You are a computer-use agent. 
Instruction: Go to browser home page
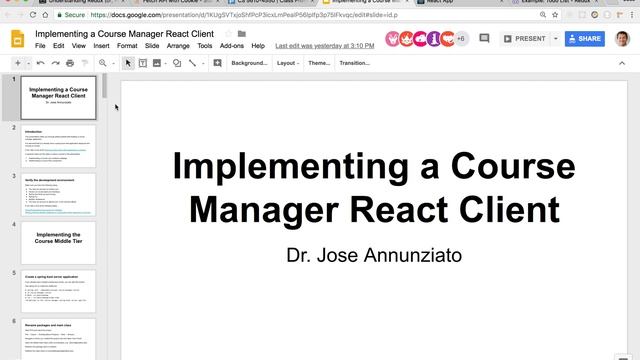click(45, 15)
